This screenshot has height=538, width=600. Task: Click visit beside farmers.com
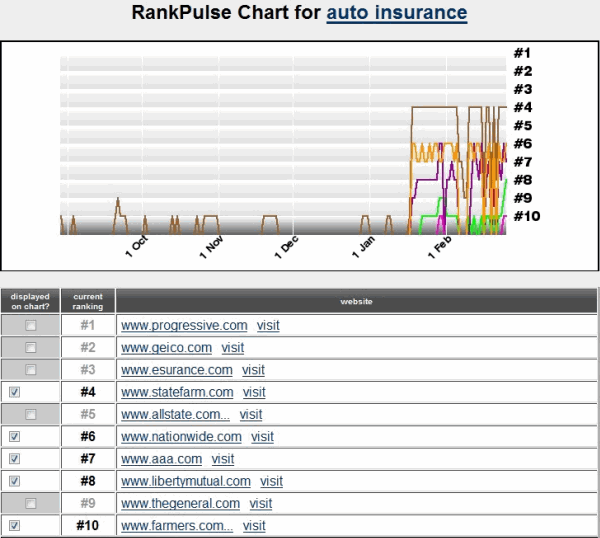(x=254, y=526)
